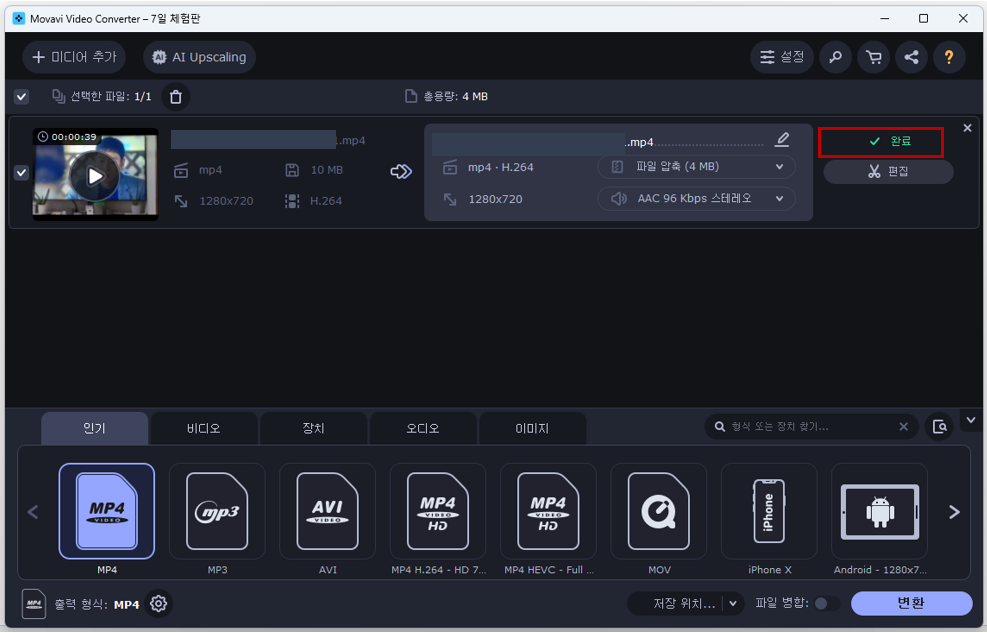Click the 변환 convert button
This screenshot has height=633, width=987.
[911, 604]
